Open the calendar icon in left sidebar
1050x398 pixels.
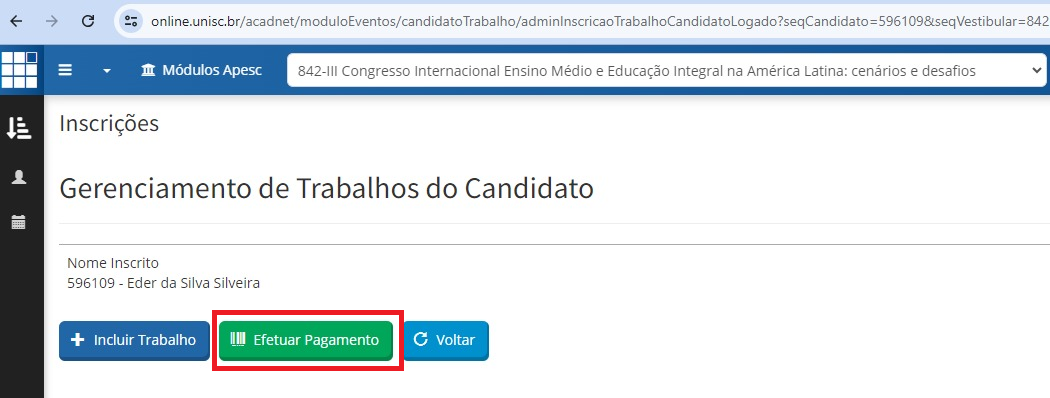coord(19,222)
